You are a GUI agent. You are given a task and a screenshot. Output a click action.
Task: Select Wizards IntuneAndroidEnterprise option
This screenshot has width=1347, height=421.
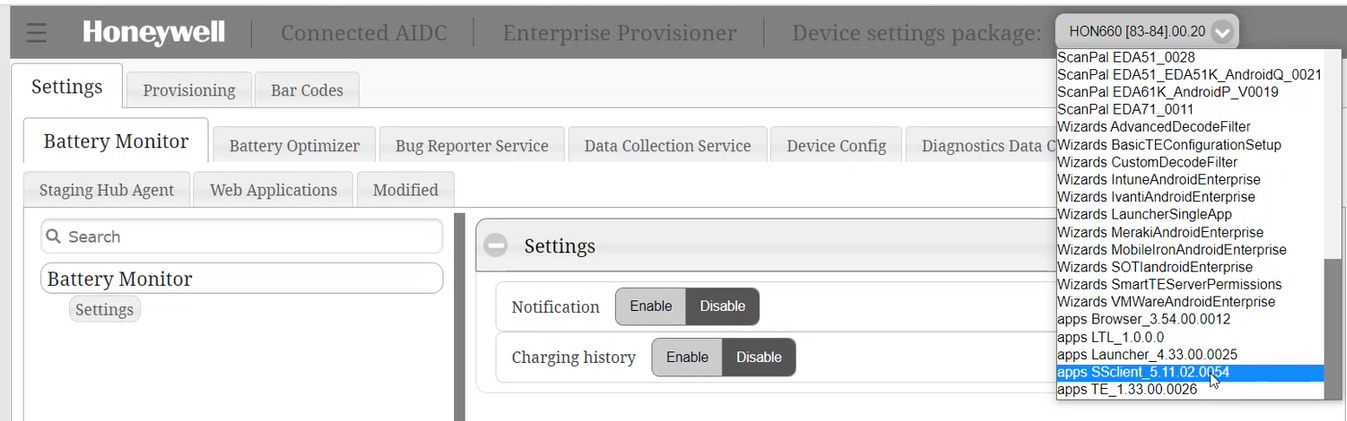(x=1190, y=179)
